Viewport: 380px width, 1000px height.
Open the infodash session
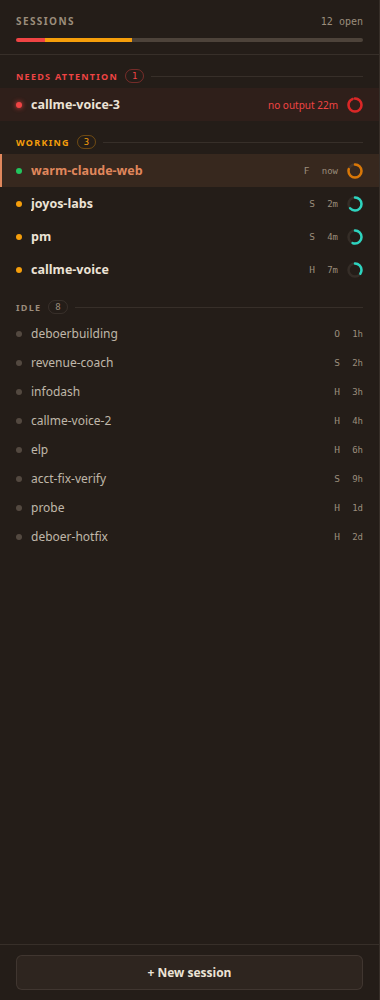pyautogui.click(x=190, y=392)
